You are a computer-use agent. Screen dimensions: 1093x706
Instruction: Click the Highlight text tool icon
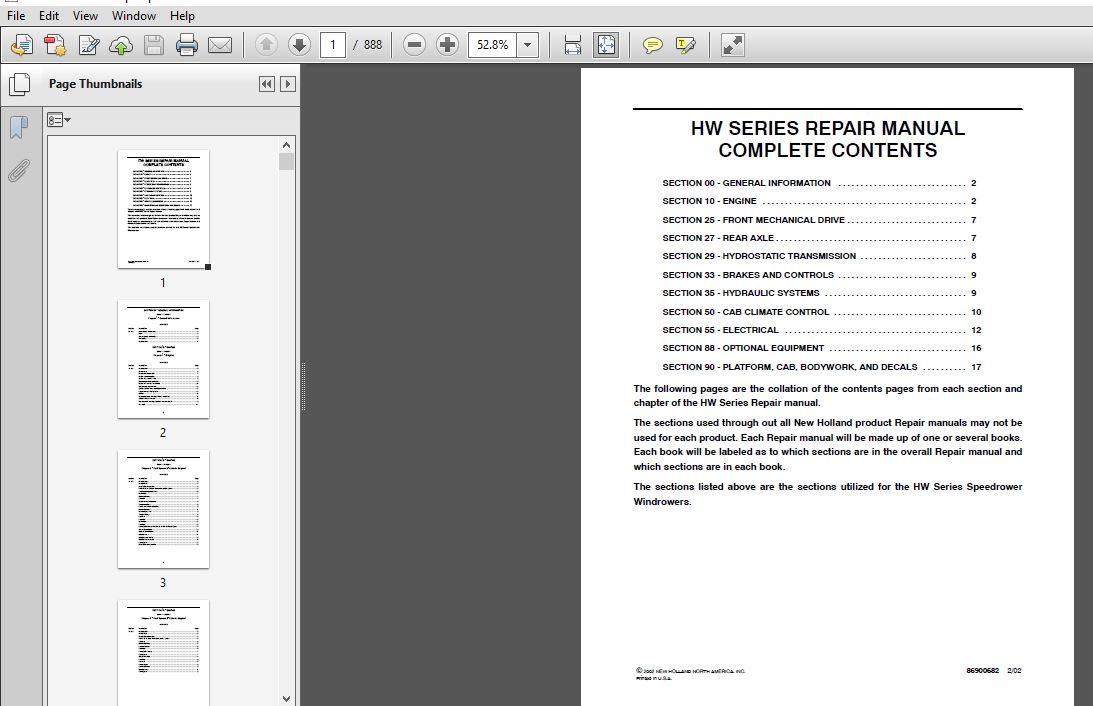686,45
